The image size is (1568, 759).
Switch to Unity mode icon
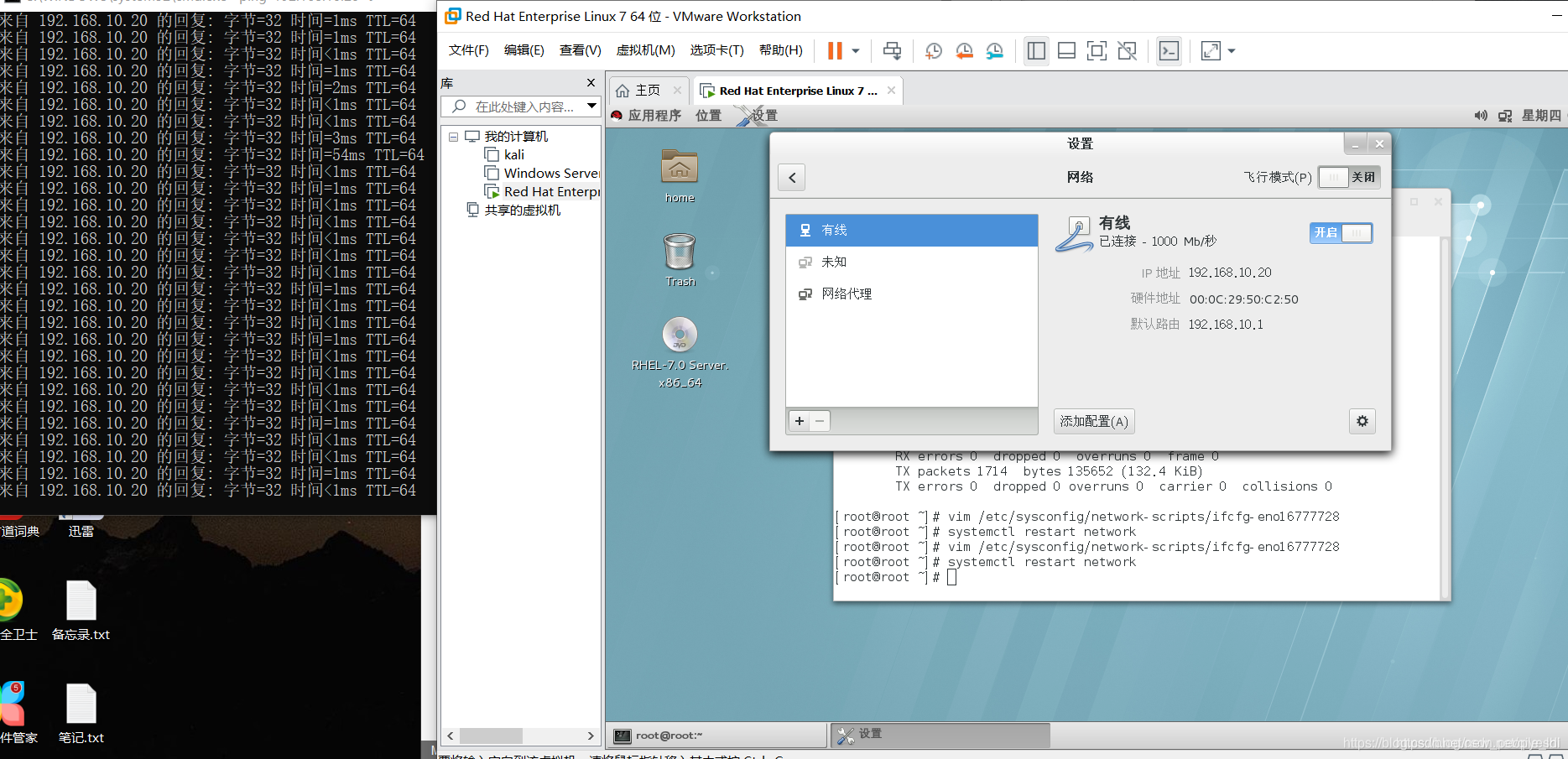pyautogui.click(x=1128, y=51)
